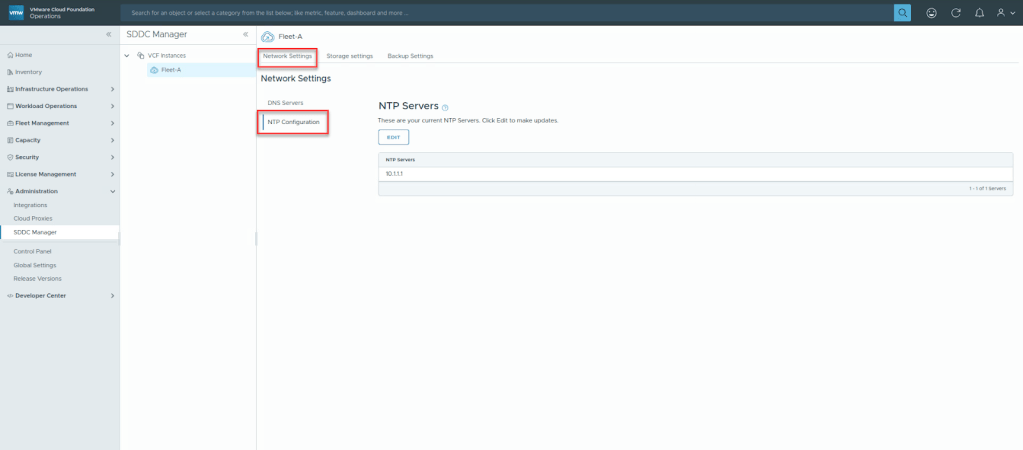Collapse VCF Instances tree node
The height and width of the screenshot is (450, 1023).
tap(127, 55)
